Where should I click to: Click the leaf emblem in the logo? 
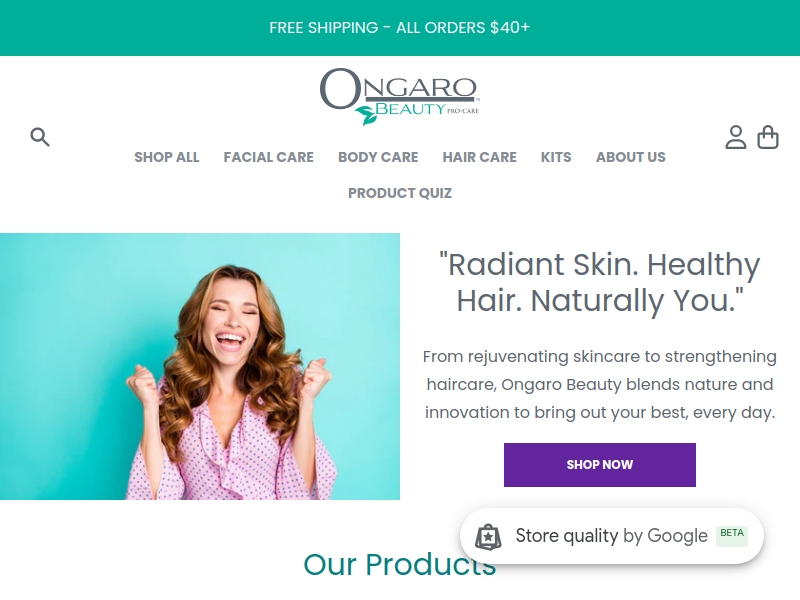click(366, 115)
